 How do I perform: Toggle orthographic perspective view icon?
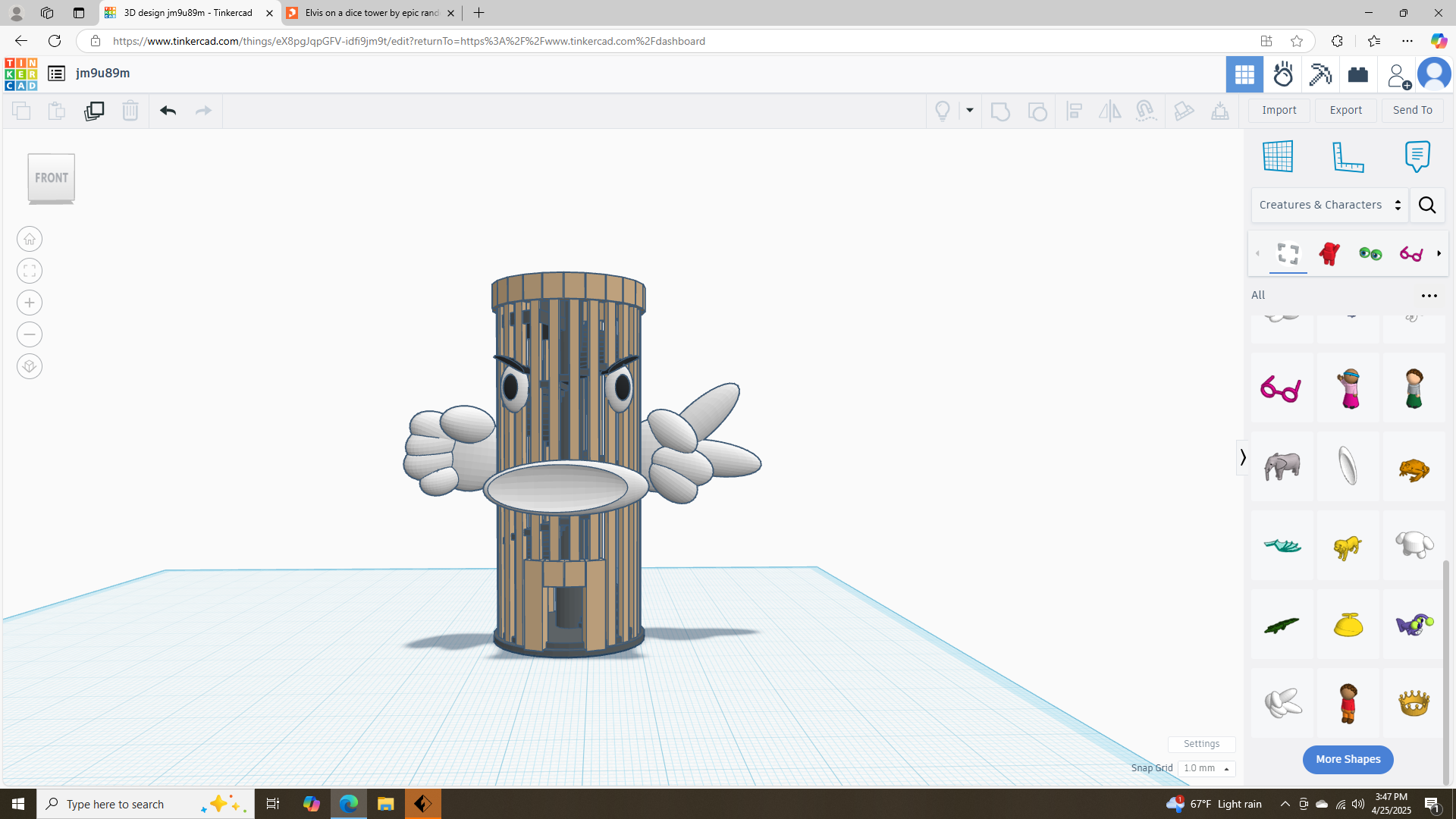tap(30, 367)
